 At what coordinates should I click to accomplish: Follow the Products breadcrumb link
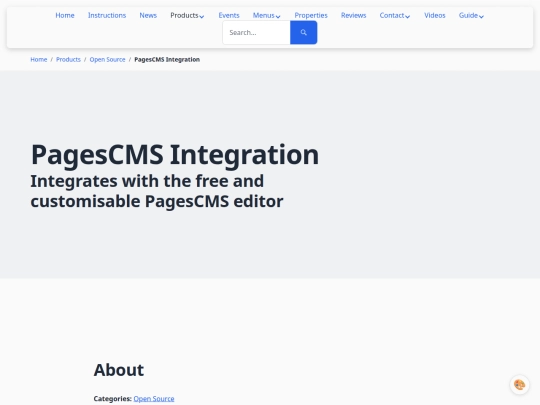[x=68, y=60]
